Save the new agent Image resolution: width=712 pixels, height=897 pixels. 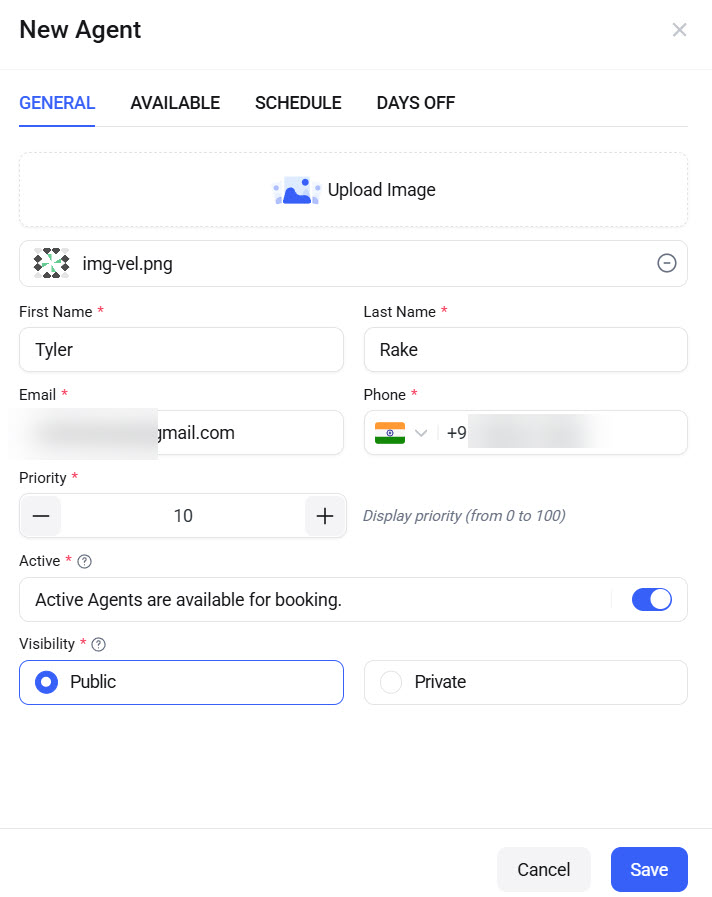(649, 869)
